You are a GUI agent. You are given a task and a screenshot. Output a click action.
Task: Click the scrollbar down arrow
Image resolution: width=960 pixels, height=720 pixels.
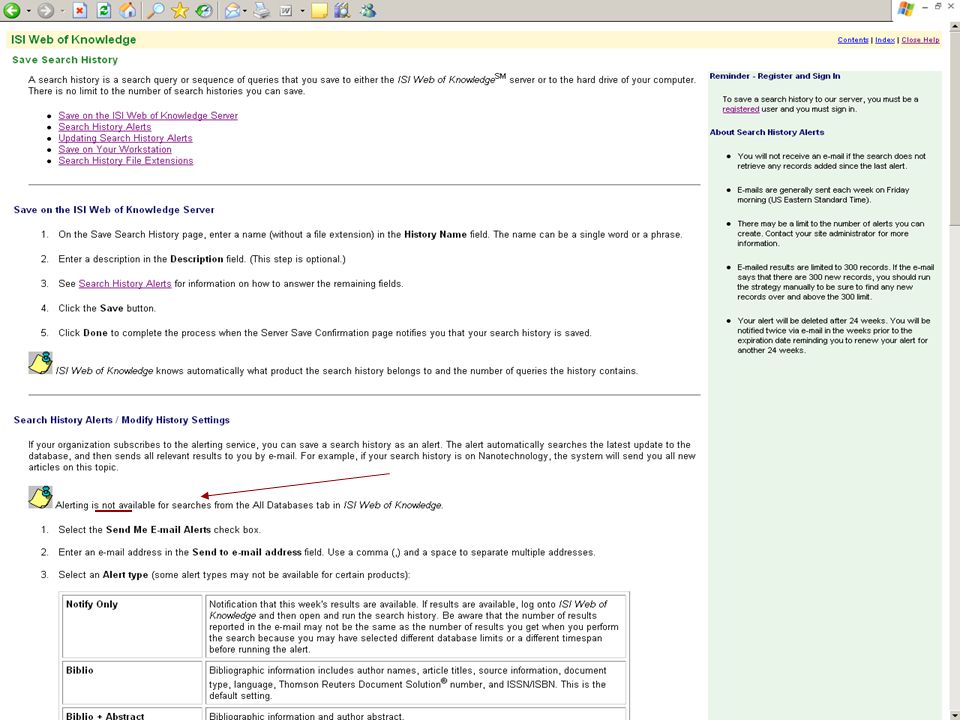click(954, 714)
